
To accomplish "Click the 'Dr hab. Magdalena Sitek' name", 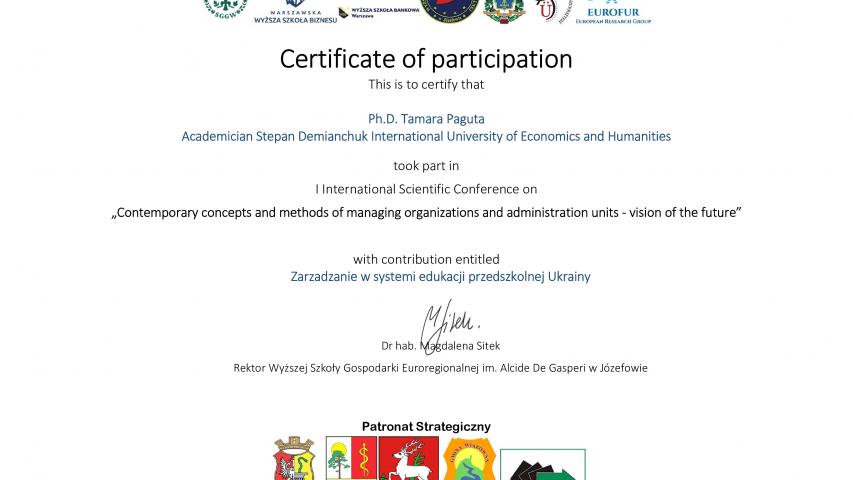I will (x=440, y=346).
